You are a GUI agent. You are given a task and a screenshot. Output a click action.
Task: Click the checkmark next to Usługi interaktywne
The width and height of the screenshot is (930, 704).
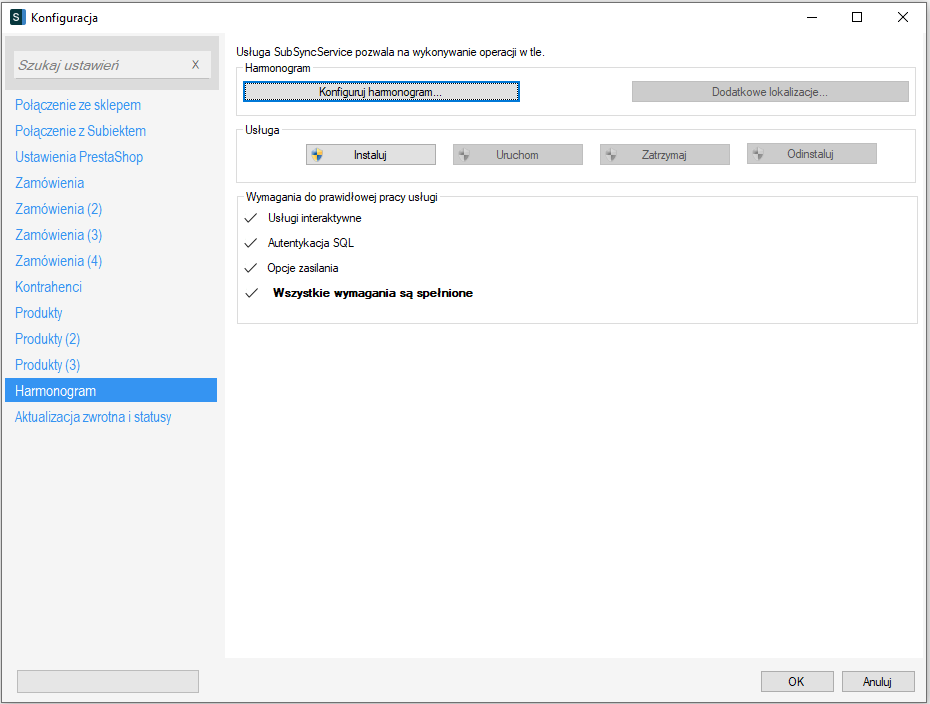pyautogui.click(x=250, y=218)
